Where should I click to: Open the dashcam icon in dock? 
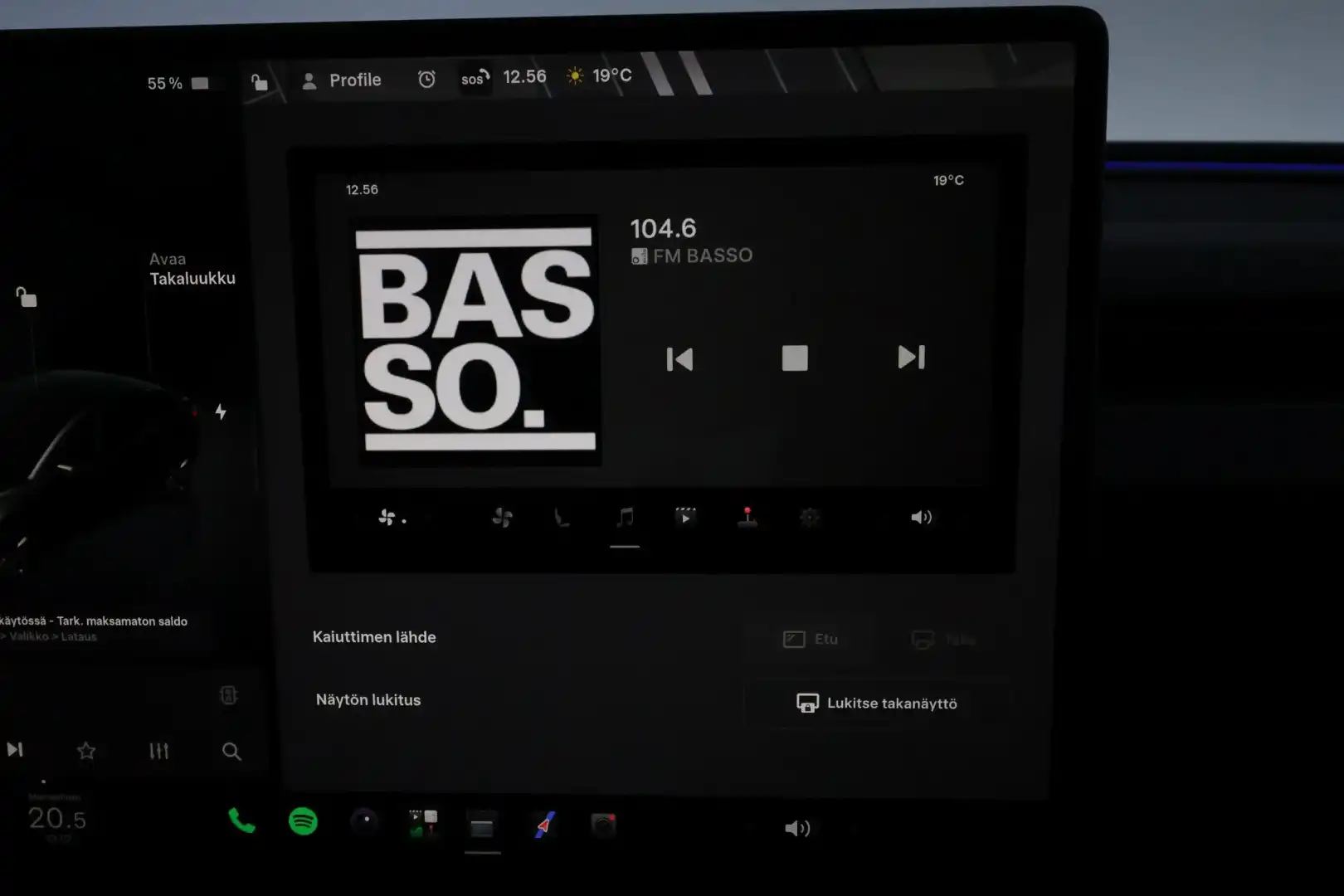point(603,825)
